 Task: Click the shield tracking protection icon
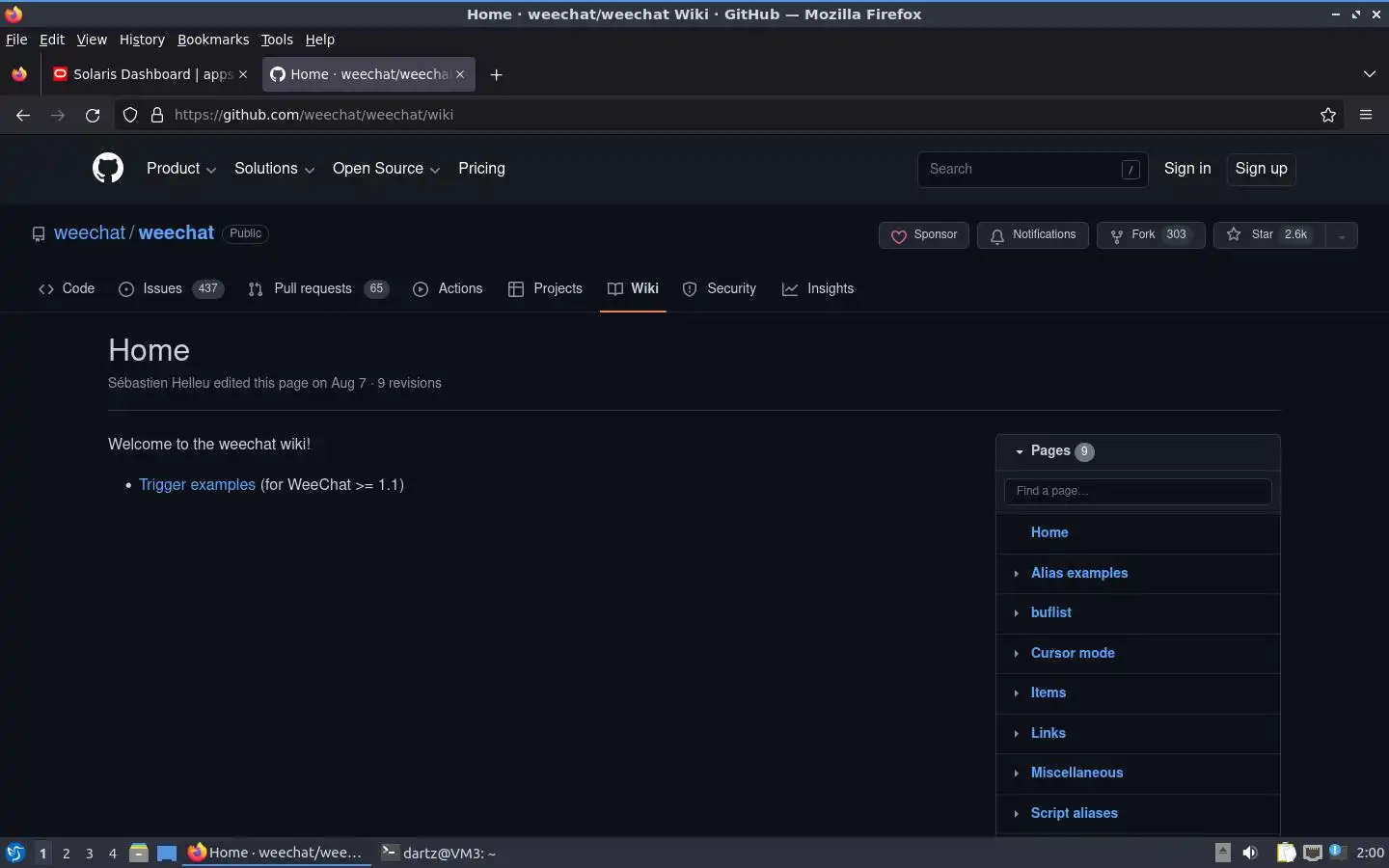(130, 115)
